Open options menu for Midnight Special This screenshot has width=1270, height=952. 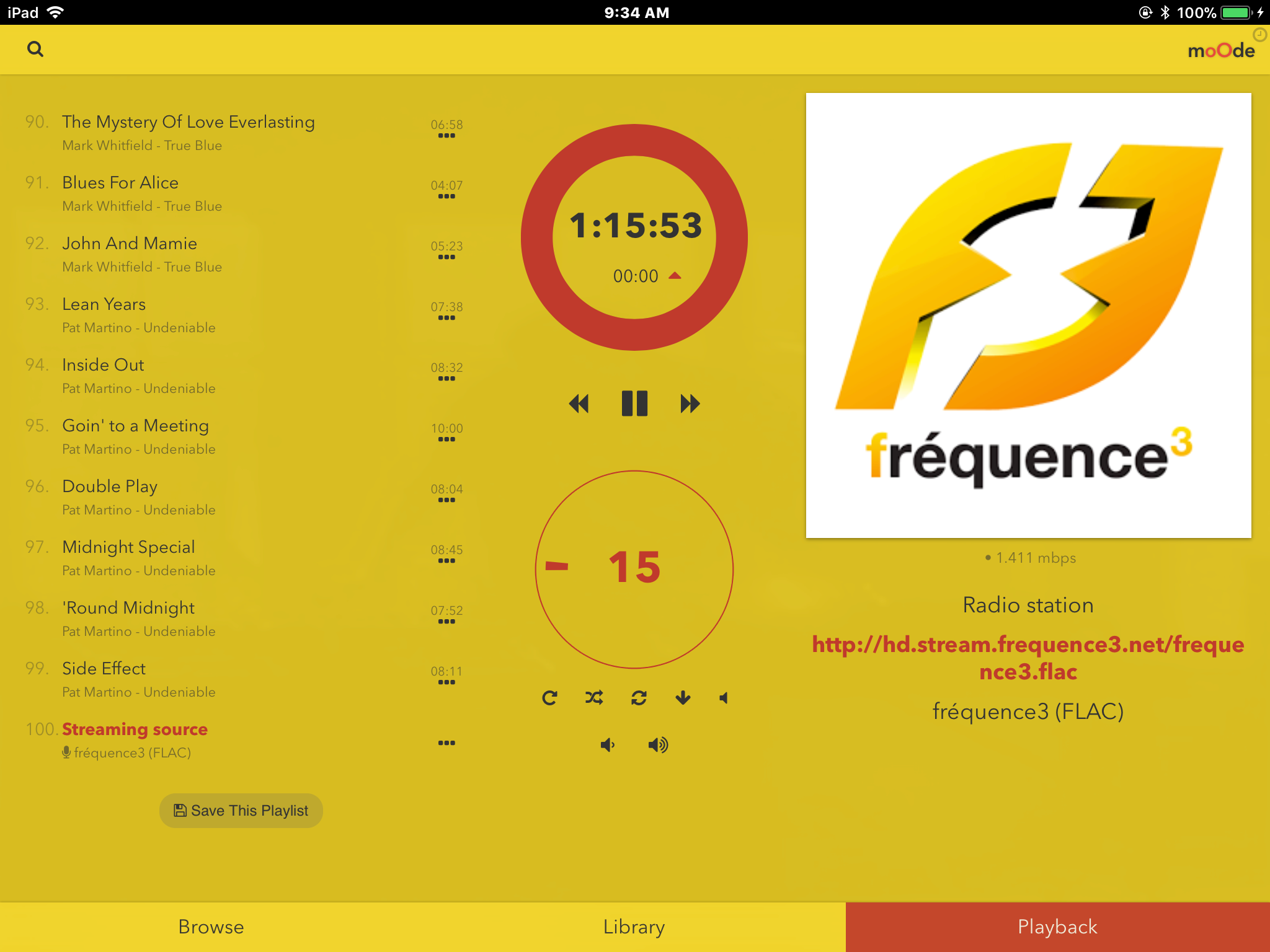pos(446,561)
